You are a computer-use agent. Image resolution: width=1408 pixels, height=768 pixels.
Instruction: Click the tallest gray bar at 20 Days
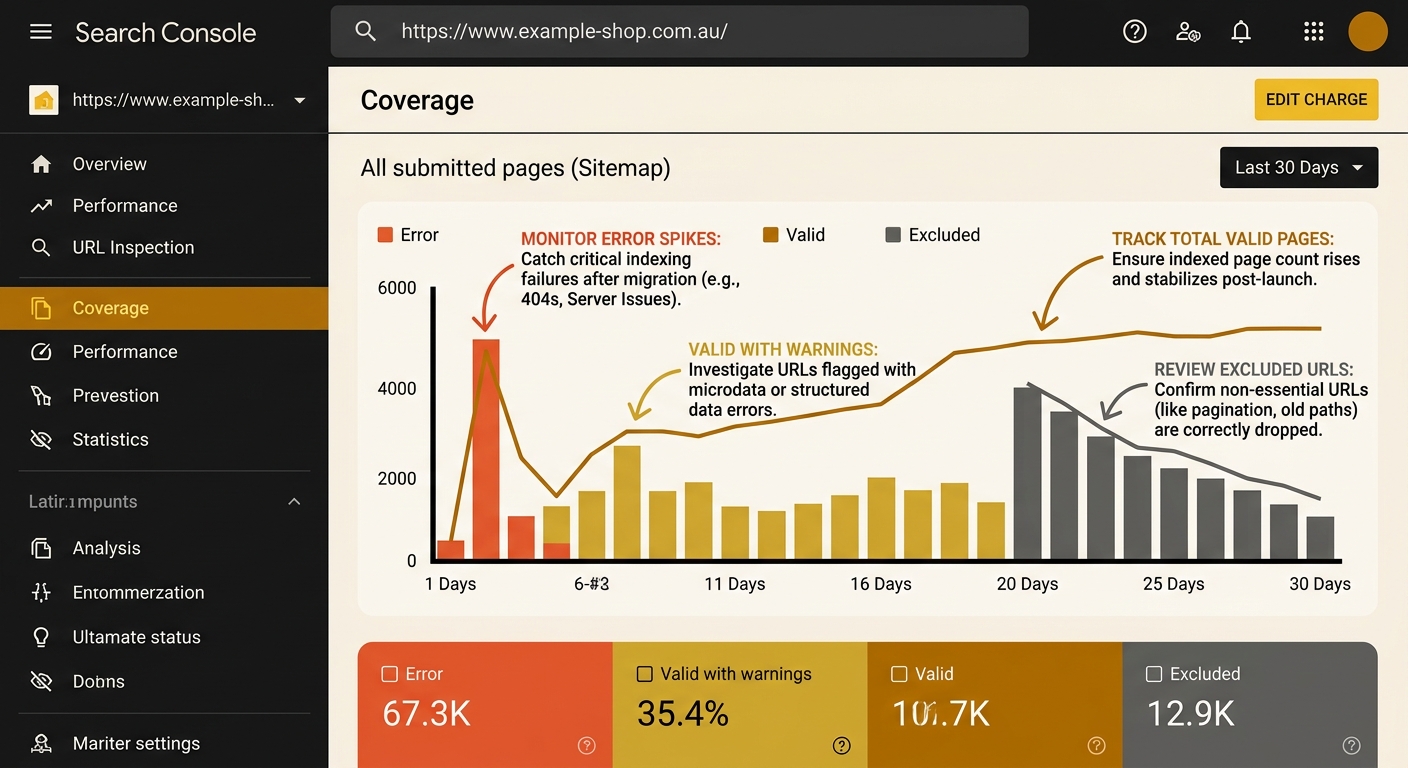click(x=1027, y=473)
